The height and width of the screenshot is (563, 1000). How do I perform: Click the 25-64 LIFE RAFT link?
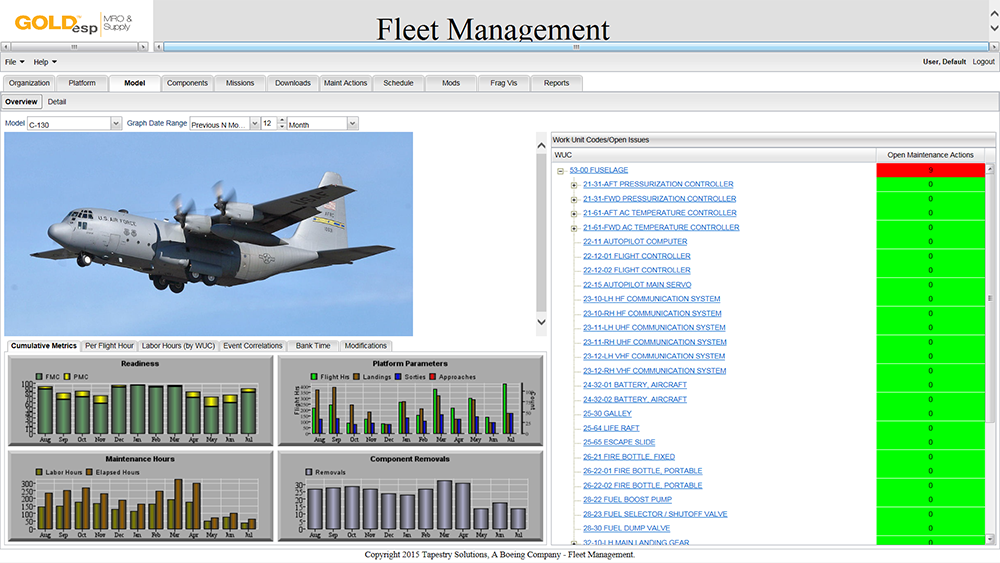609,428
